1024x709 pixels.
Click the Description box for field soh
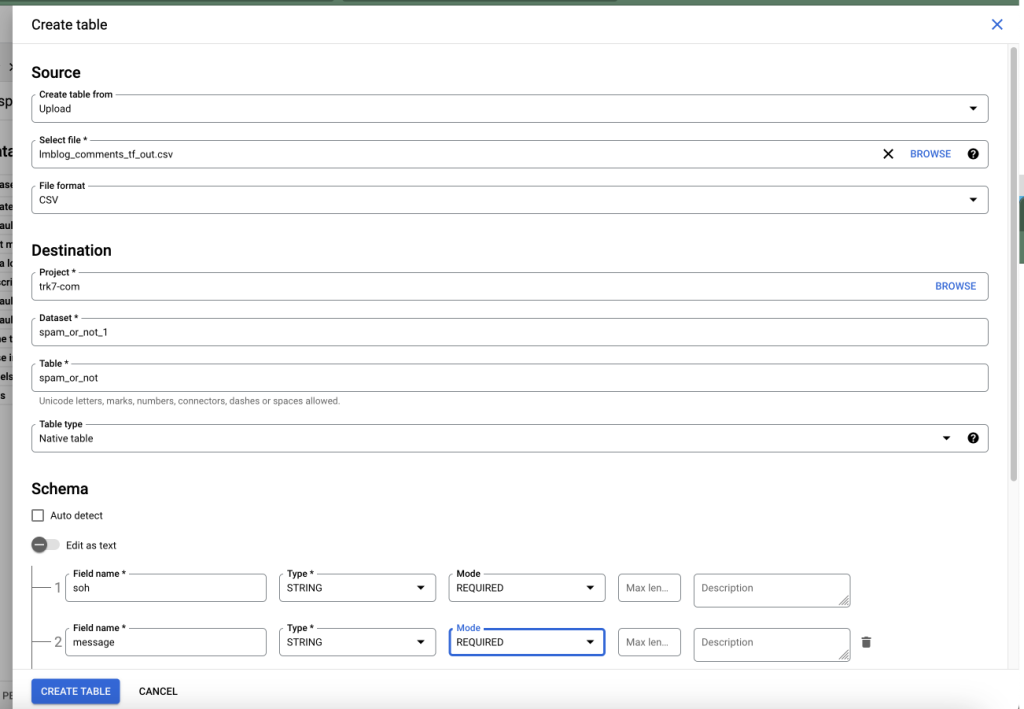[x=772, y=590]
